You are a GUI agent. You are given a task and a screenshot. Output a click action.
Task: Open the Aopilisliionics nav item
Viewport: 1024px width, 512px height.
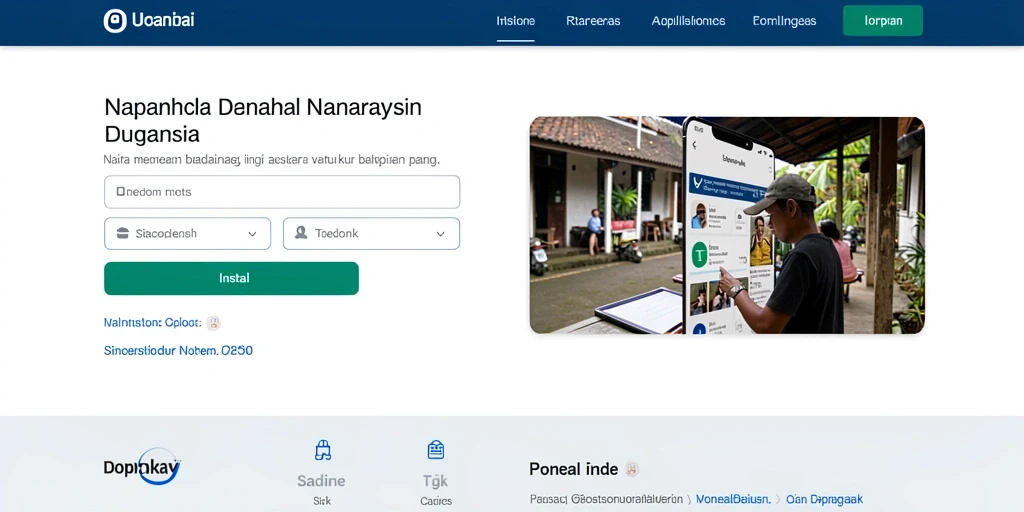(x=688, y=21)
